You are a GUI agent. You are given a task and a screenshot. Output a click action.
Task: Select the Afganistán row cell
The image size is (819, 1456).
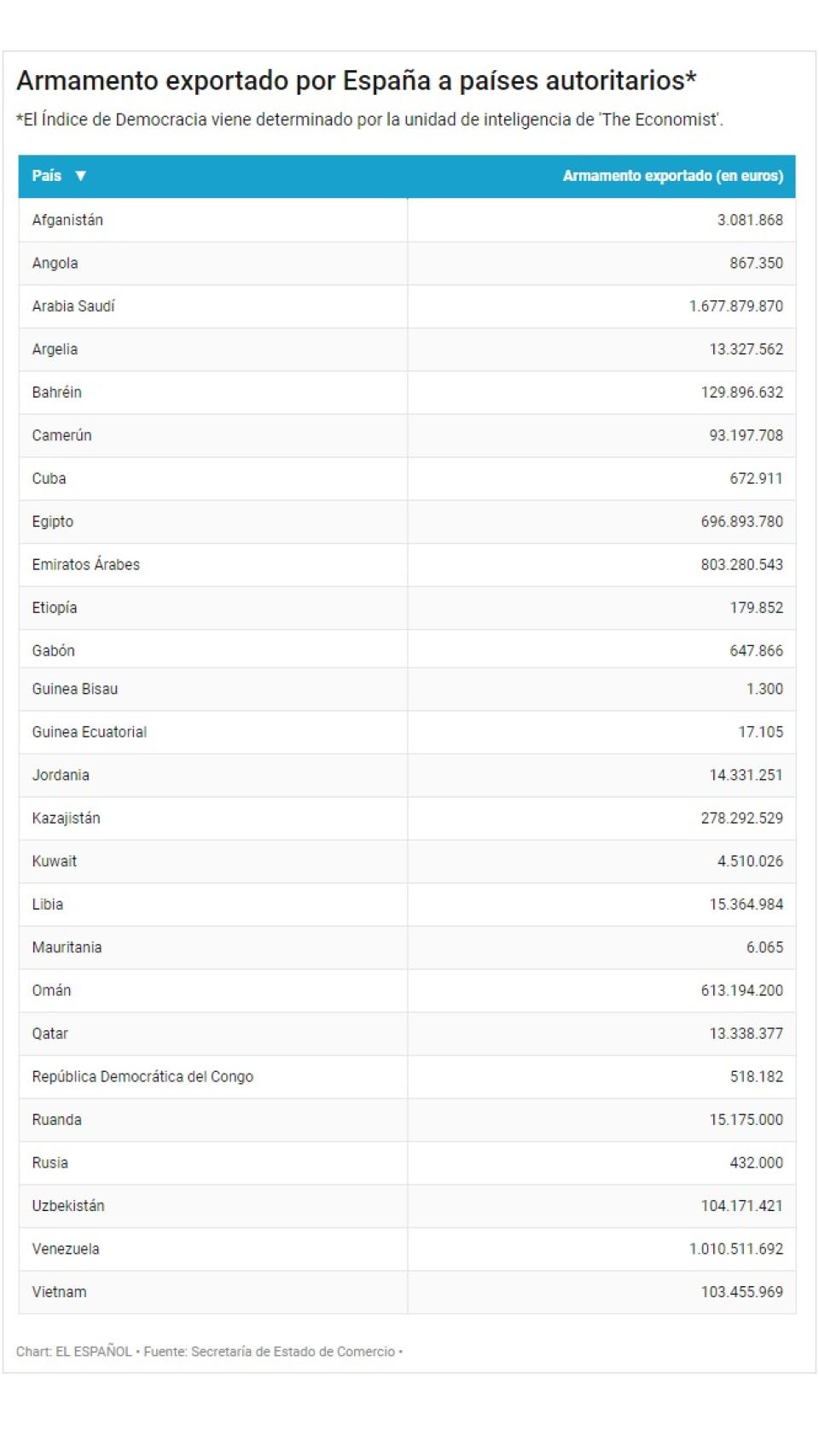pos(67,220)
